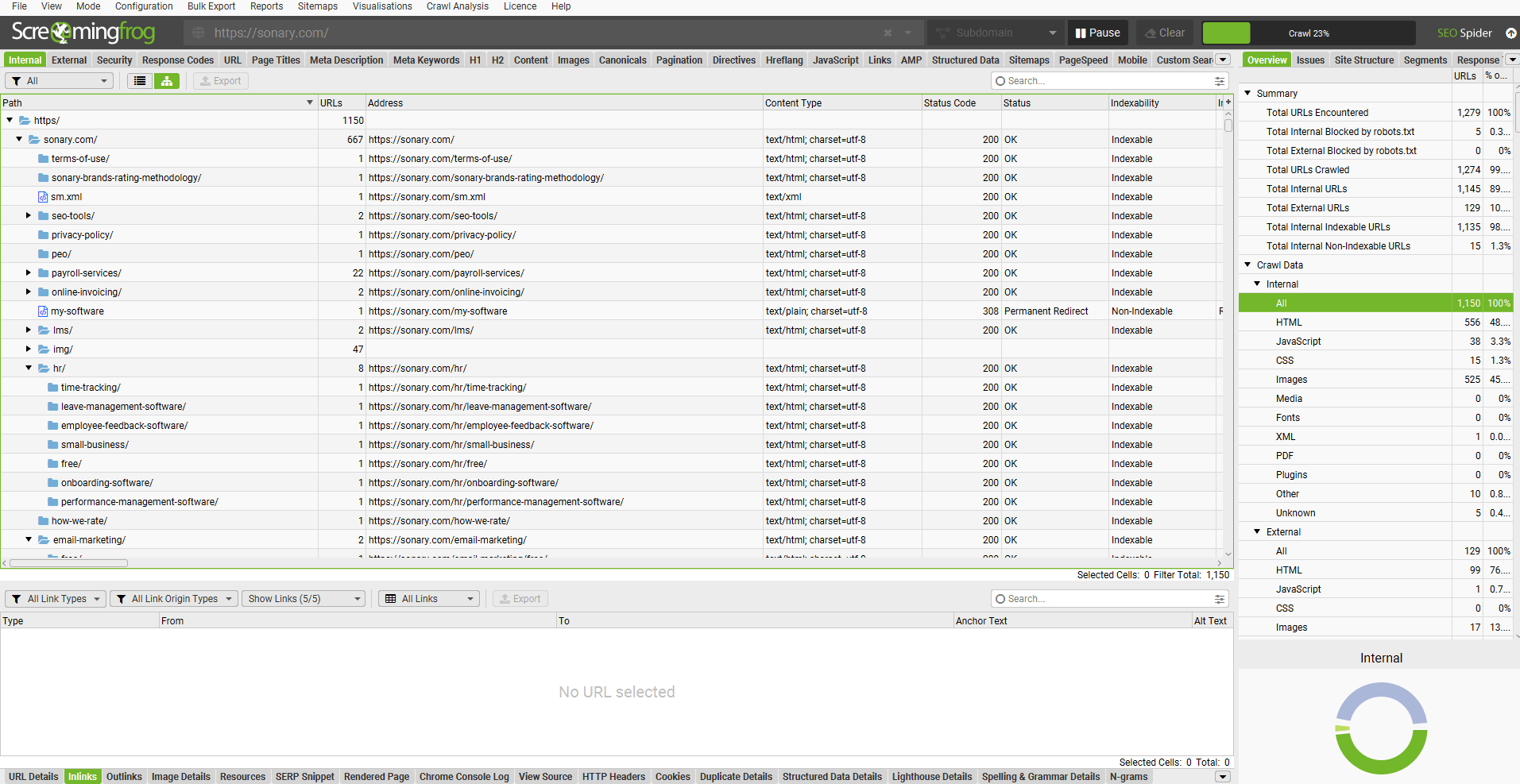This screenshot has width=1520, height=784.
Task: Click the Internal donut chart
Action: [1381, 728]
